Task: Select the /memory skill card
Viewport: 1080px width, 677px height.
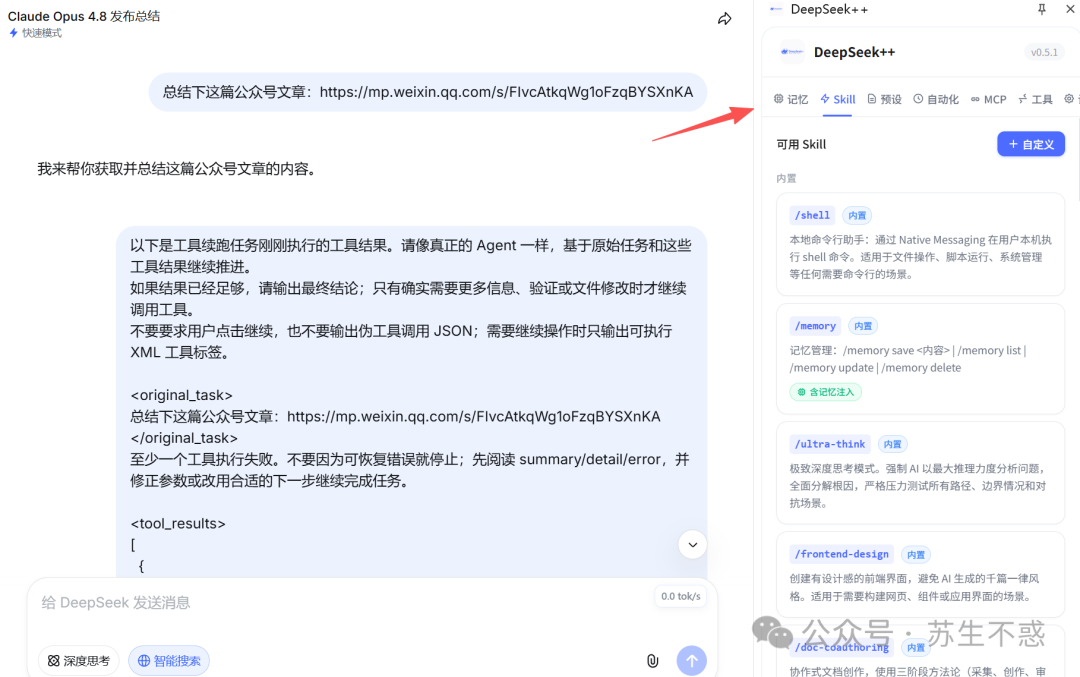Action: [920, 360]
